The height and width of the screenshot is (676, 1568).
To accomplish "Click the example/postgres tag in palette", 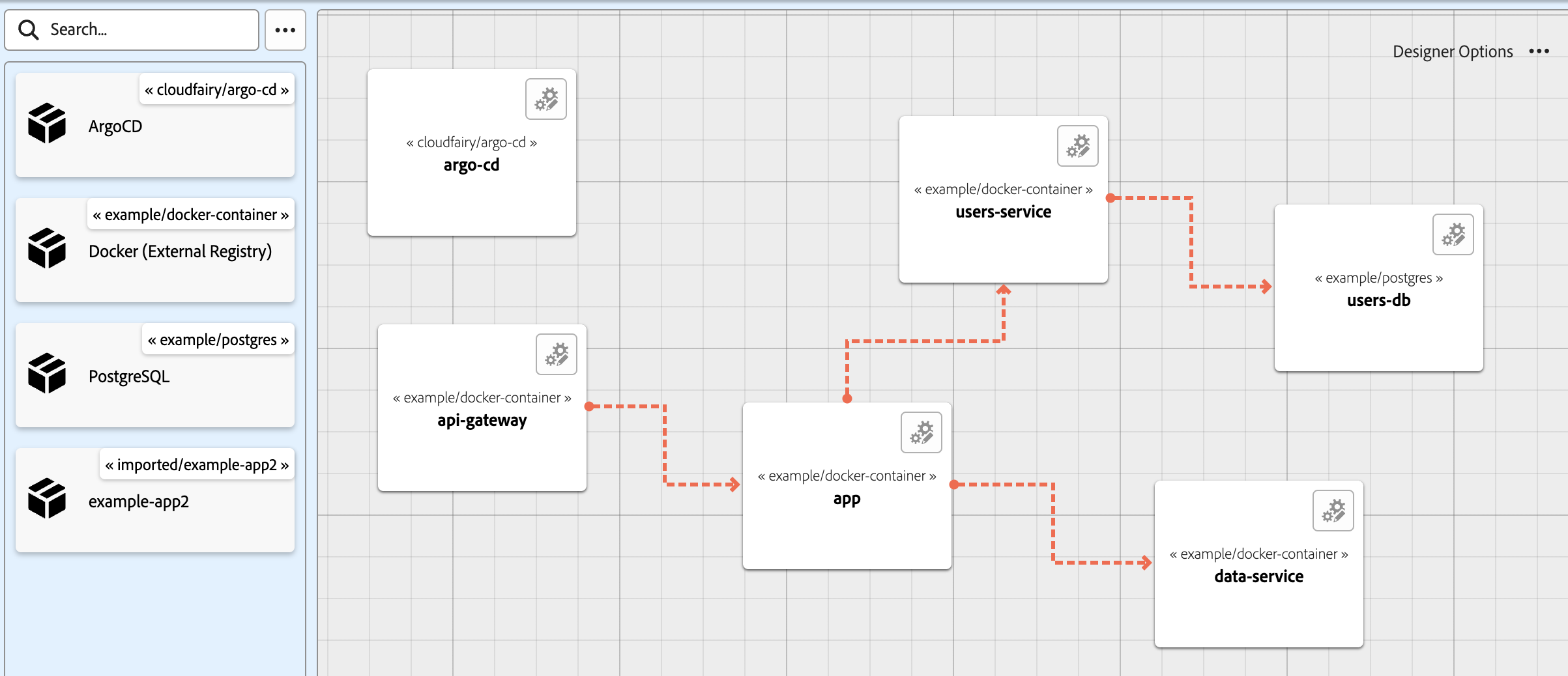I will 218,339.
